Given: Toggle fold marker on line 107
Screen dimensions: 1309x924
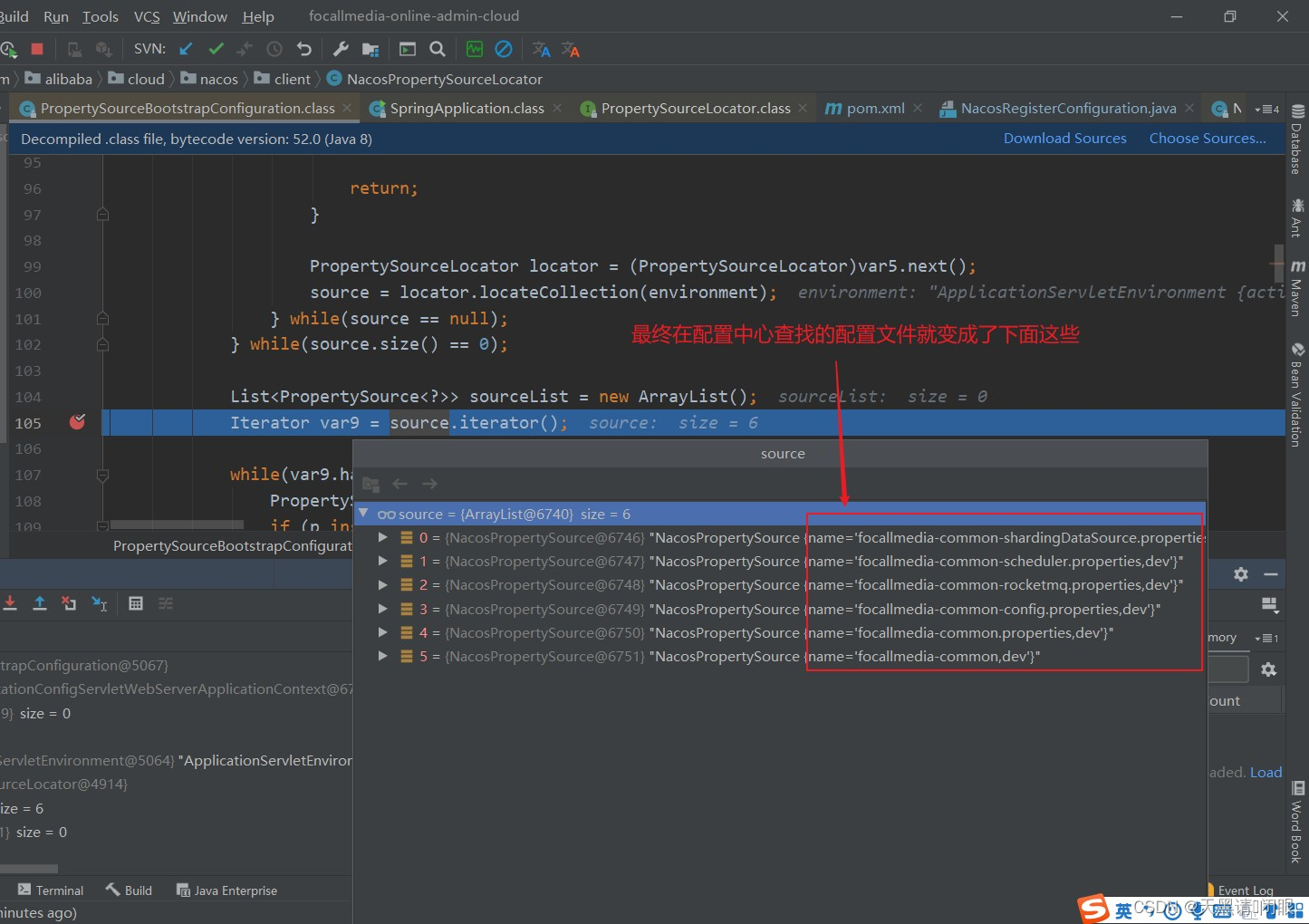Looking at the screenshot, I should point(102,475).
